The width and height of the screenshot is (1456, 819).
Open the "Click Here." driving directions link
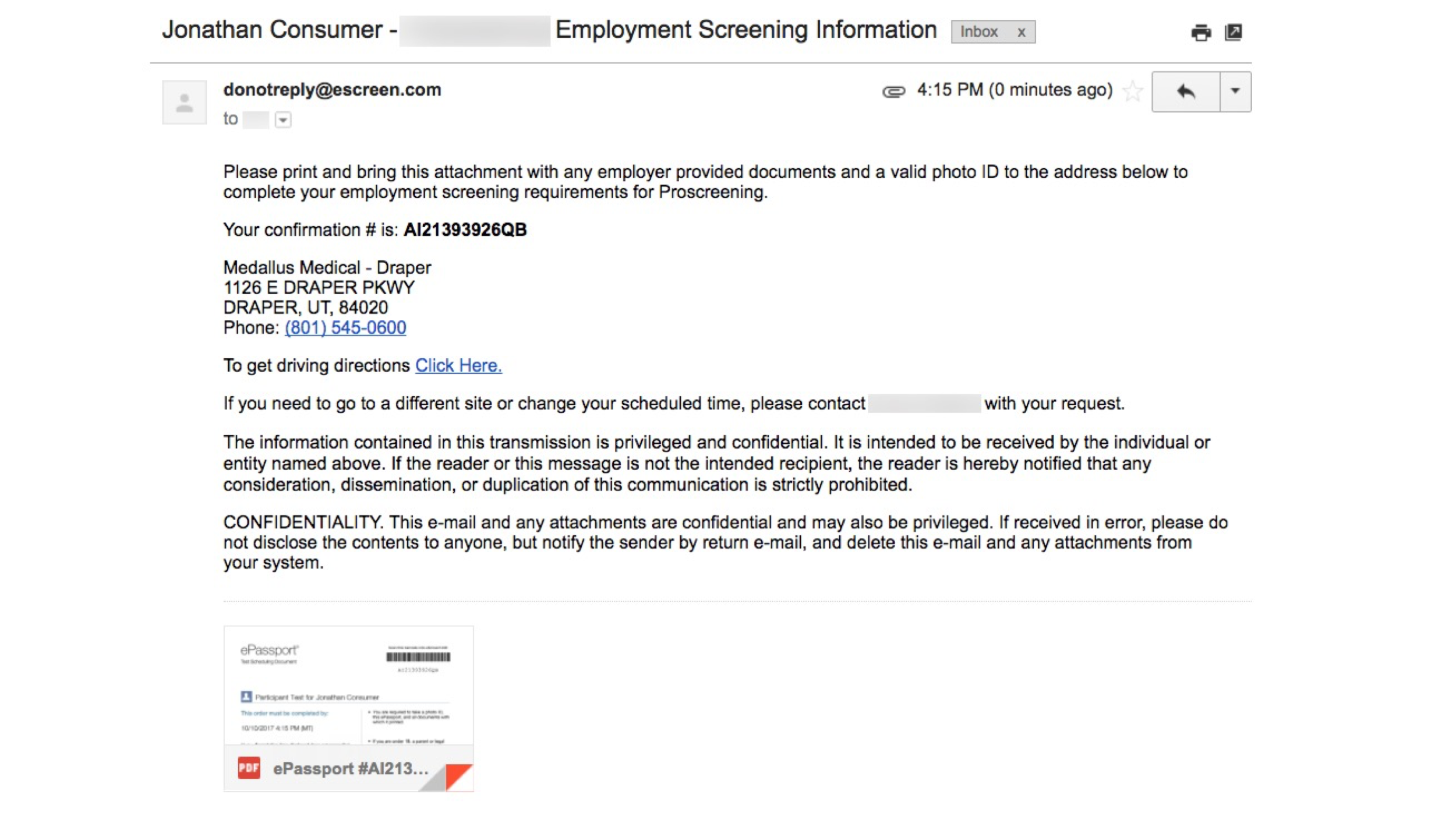pyautogui.click(x=458, y=366)
